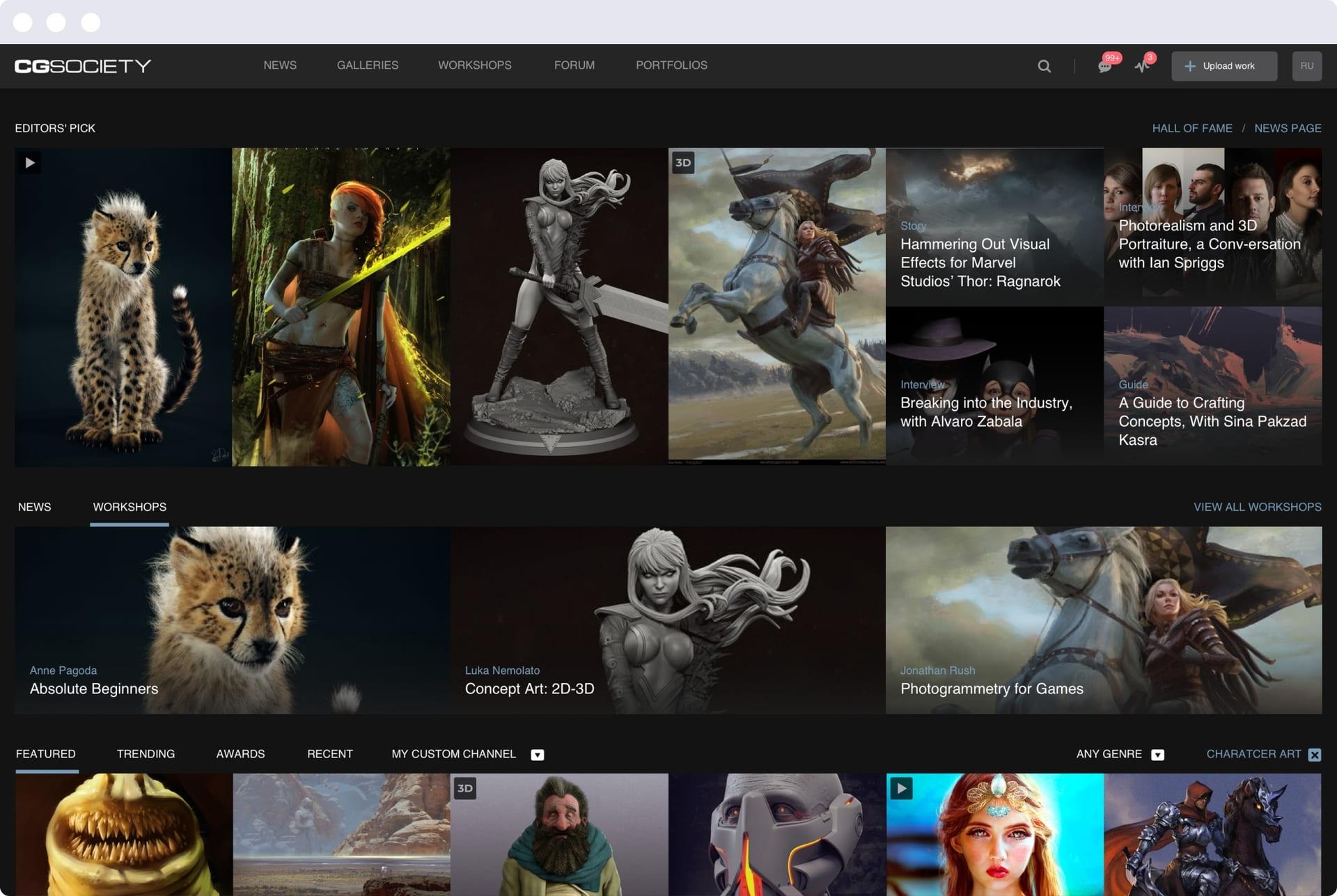The width and height of the screenshot is (1337, 896).
Task: Click 3D badge on horse rider artwork
Action: [683, 163]
